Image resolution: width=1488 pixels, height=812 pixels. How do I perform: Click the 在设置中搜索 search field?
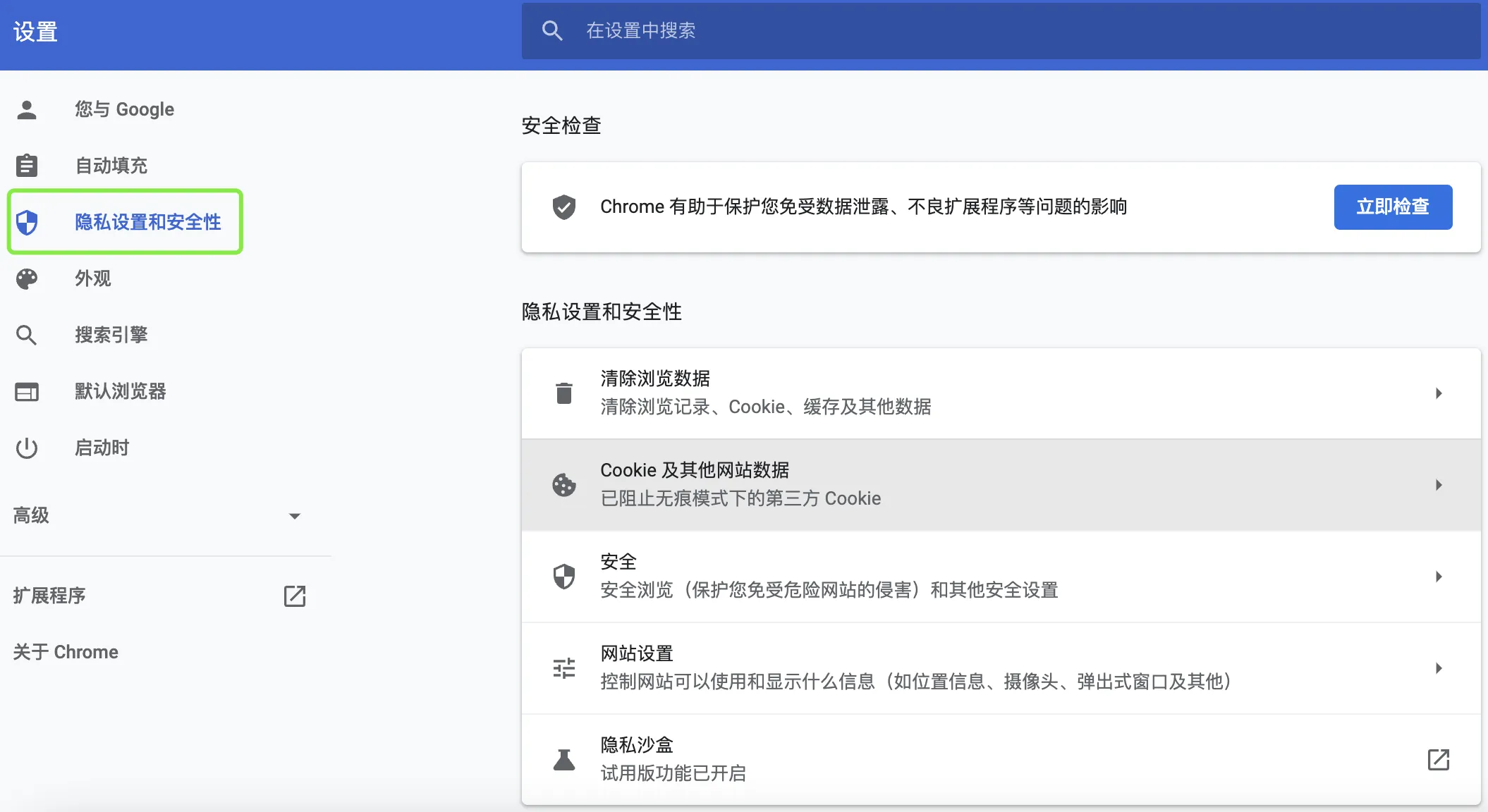[x=1001, y=30]
